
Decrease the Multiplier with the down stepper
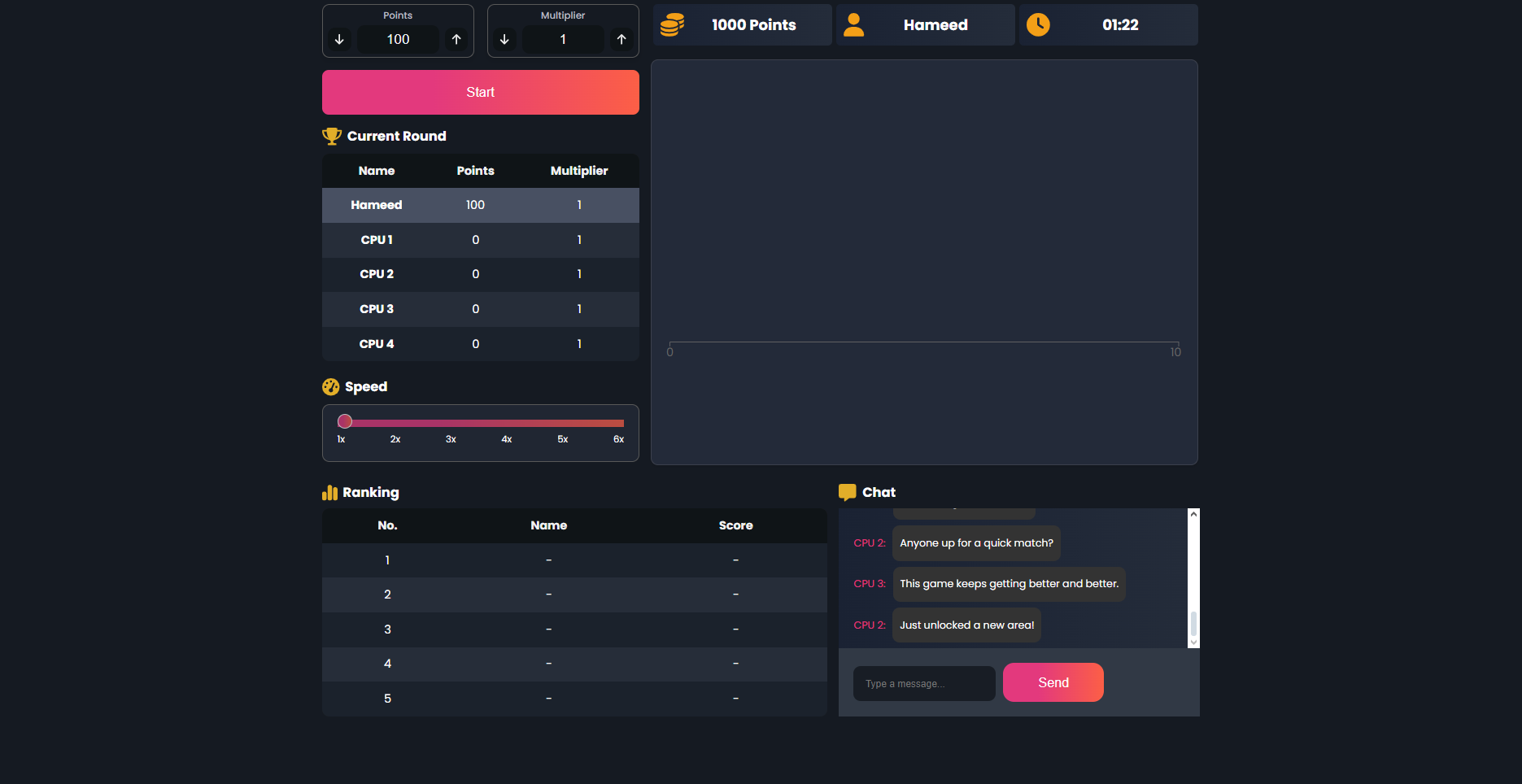click(x=504, y=39)
